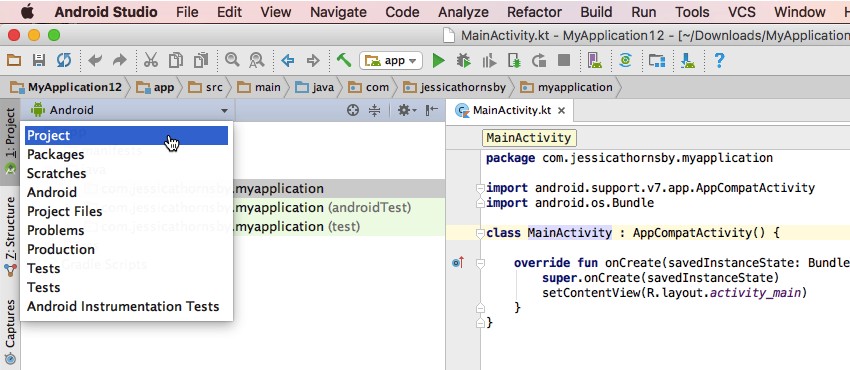Click the Find magnifier icon

click(232, 60)
